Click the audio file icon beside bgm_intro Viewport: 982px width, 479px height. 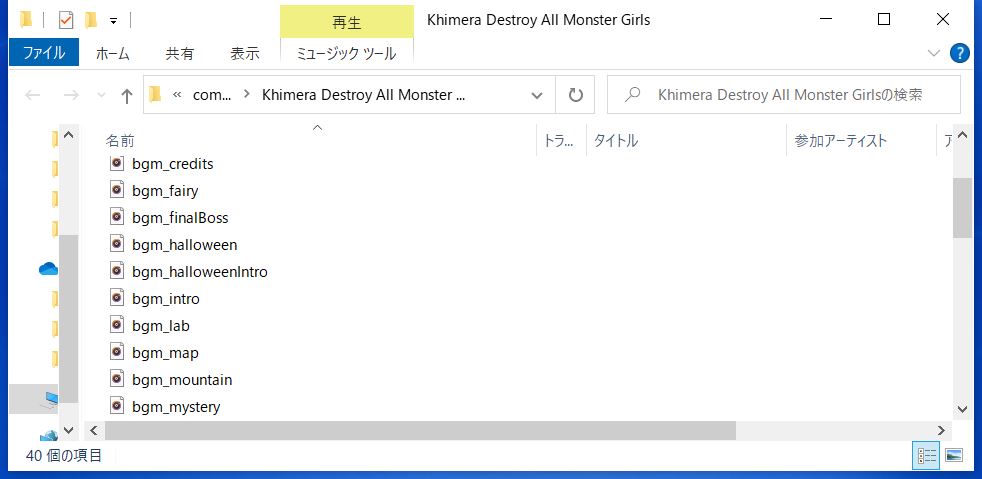tap(116, 298)
